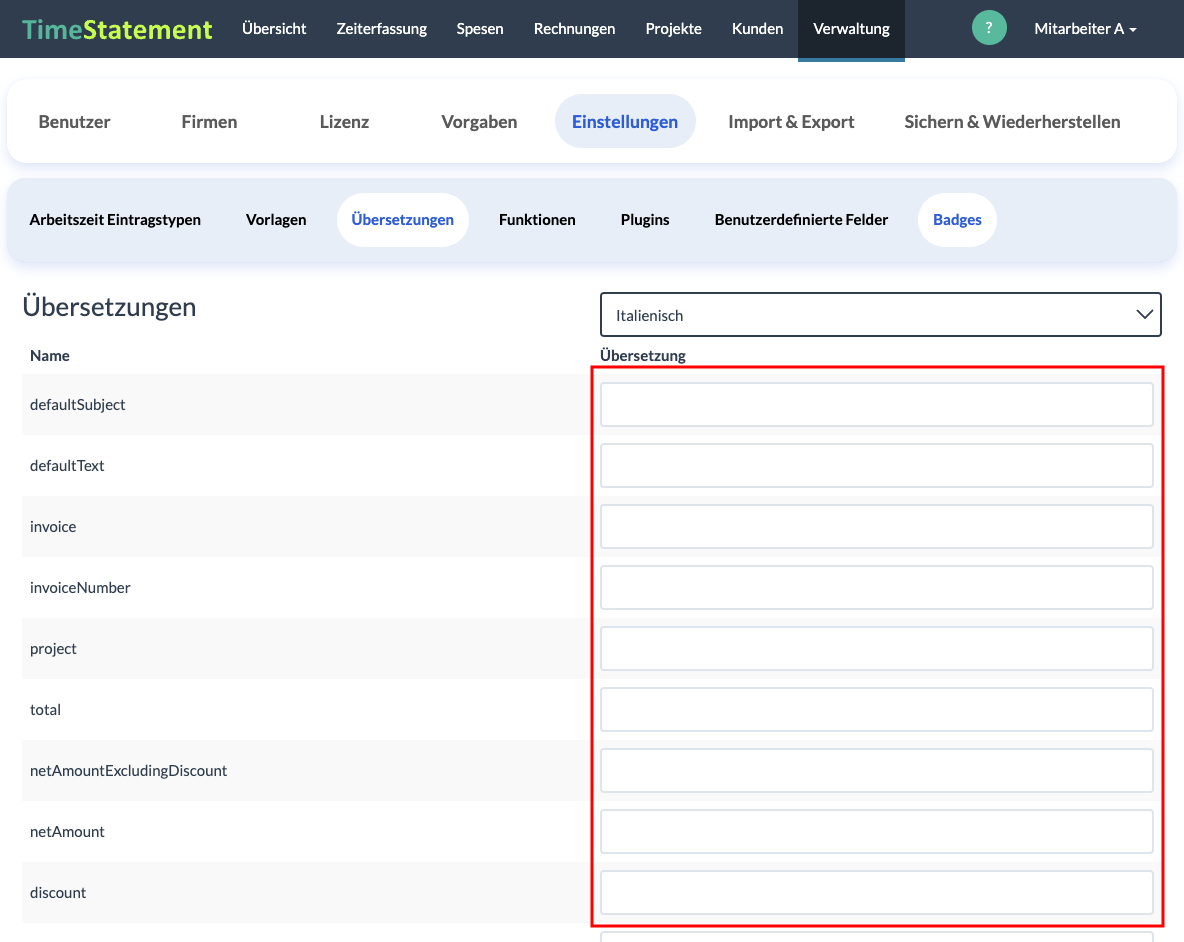Click the TimeStatement logo
The image size is (1184, 942).
pos(117,29)
